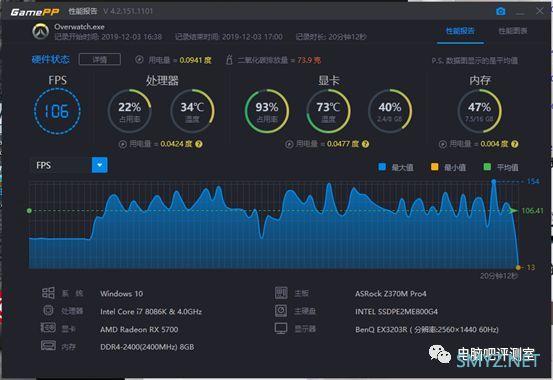Viewport: 553px width, 380px height.
Task: Click the 154 maximum peak marker on chart
Action: click(494, 181)
